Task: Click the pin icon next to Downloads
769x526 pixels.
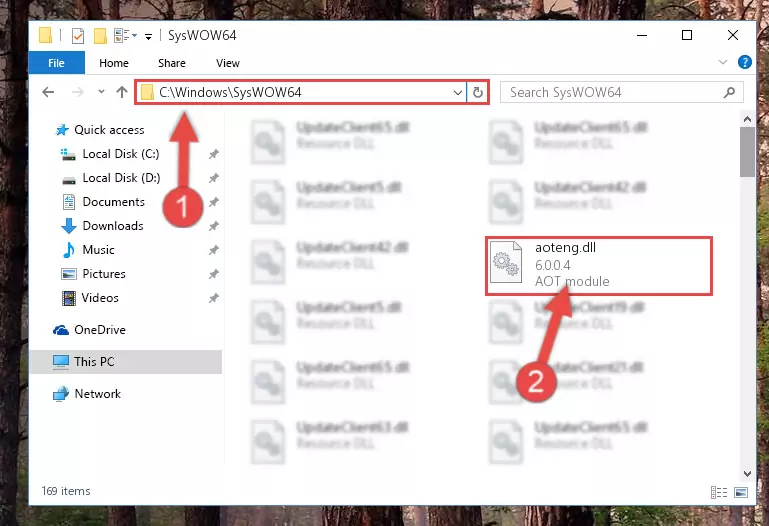Action: (213, 226)
